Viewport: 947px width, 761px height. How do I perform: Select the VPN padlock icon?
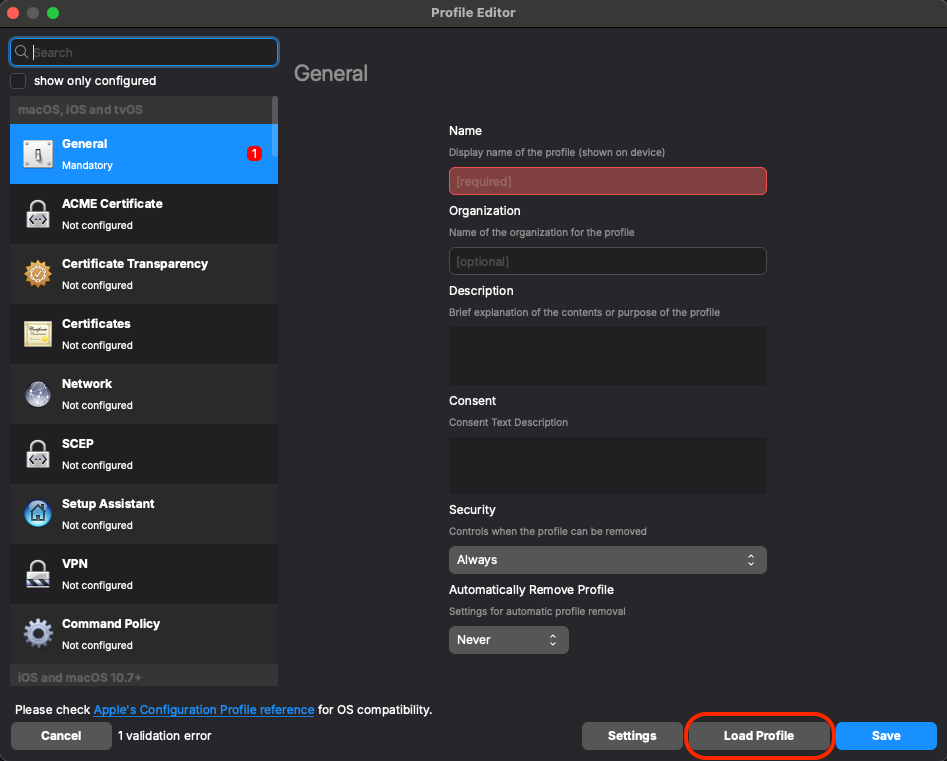coord(38,574)
